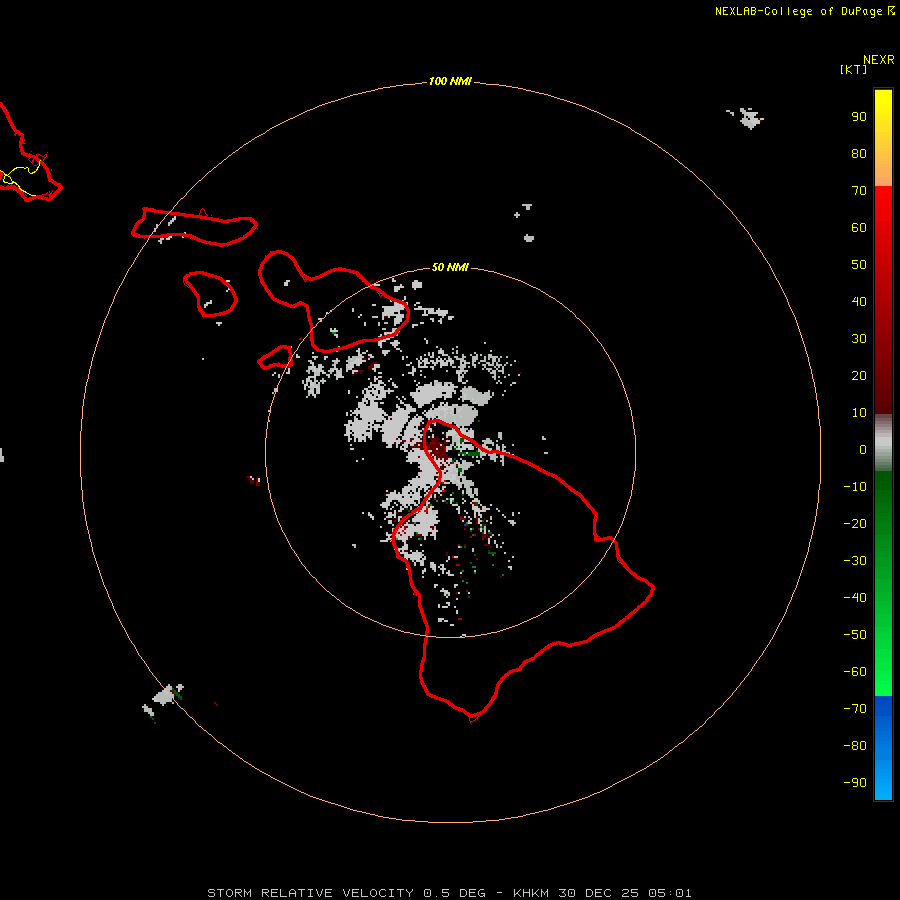This screenshot has height=900, width=900.
Task: Click the 50 NMI range ring label
Action: point(450,267)
